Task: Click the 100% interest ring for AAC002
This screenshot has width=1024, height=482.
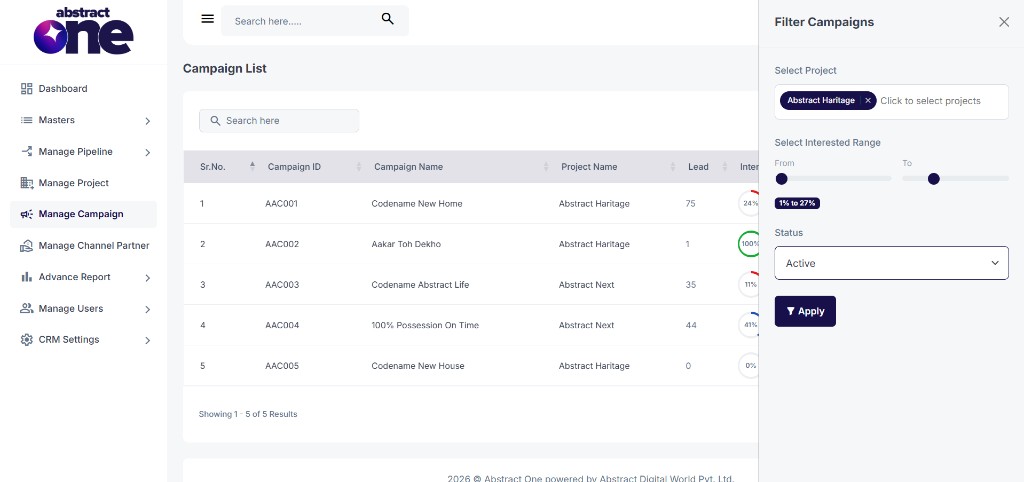Action: point(748,244)
